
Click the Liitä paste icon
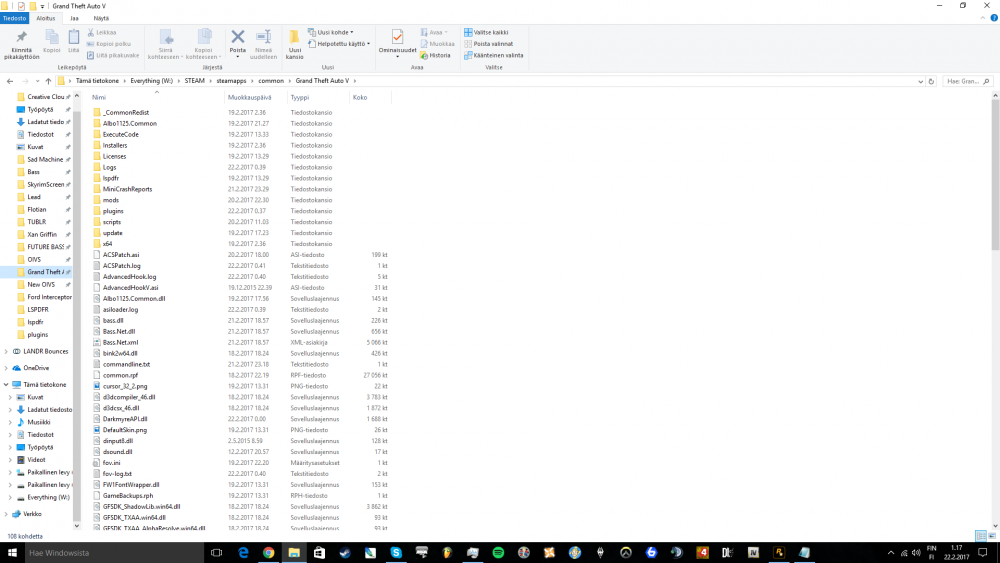(74, 37)
